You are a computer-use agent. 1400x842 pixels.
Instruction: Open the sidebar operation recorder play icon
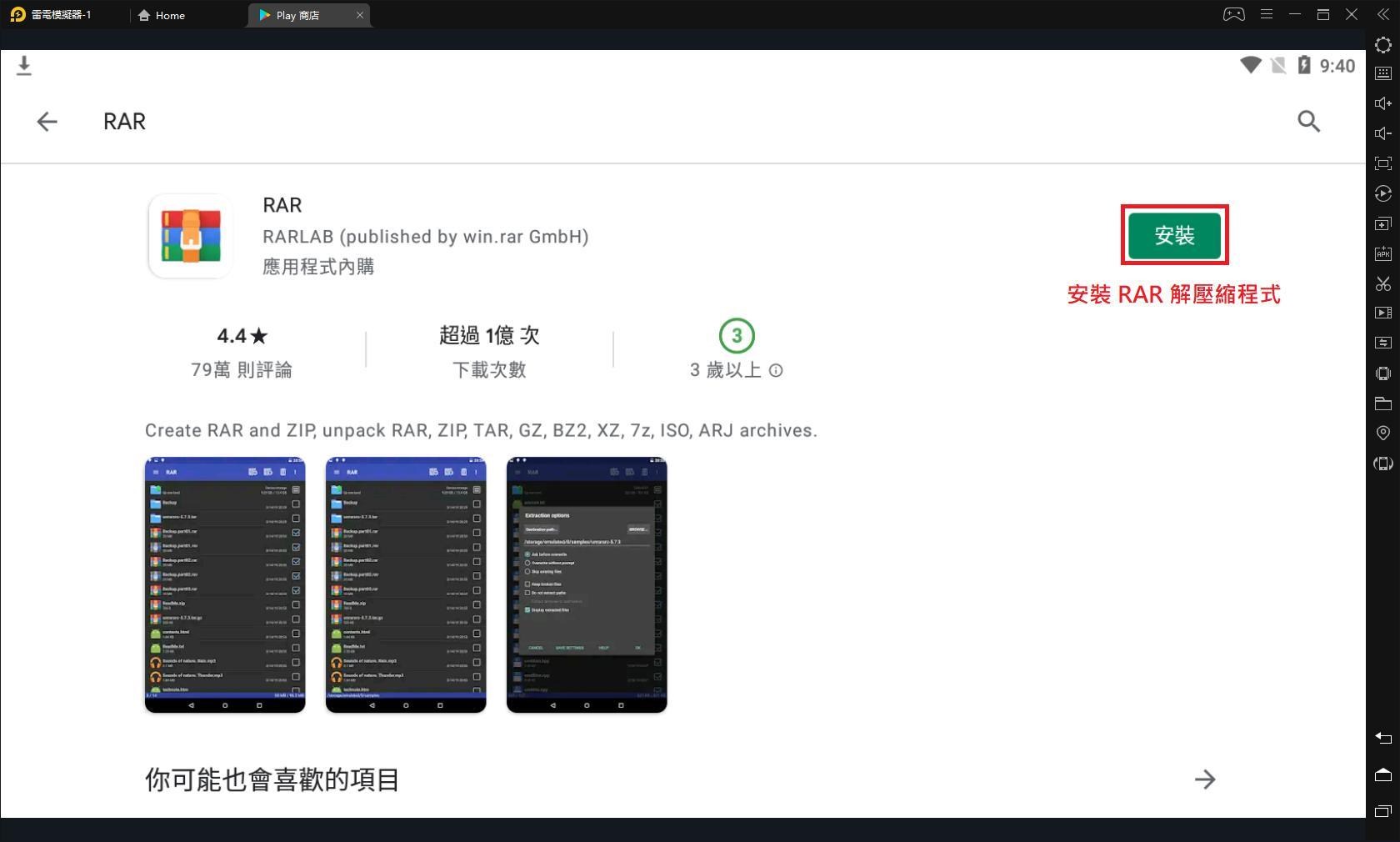1383,193
